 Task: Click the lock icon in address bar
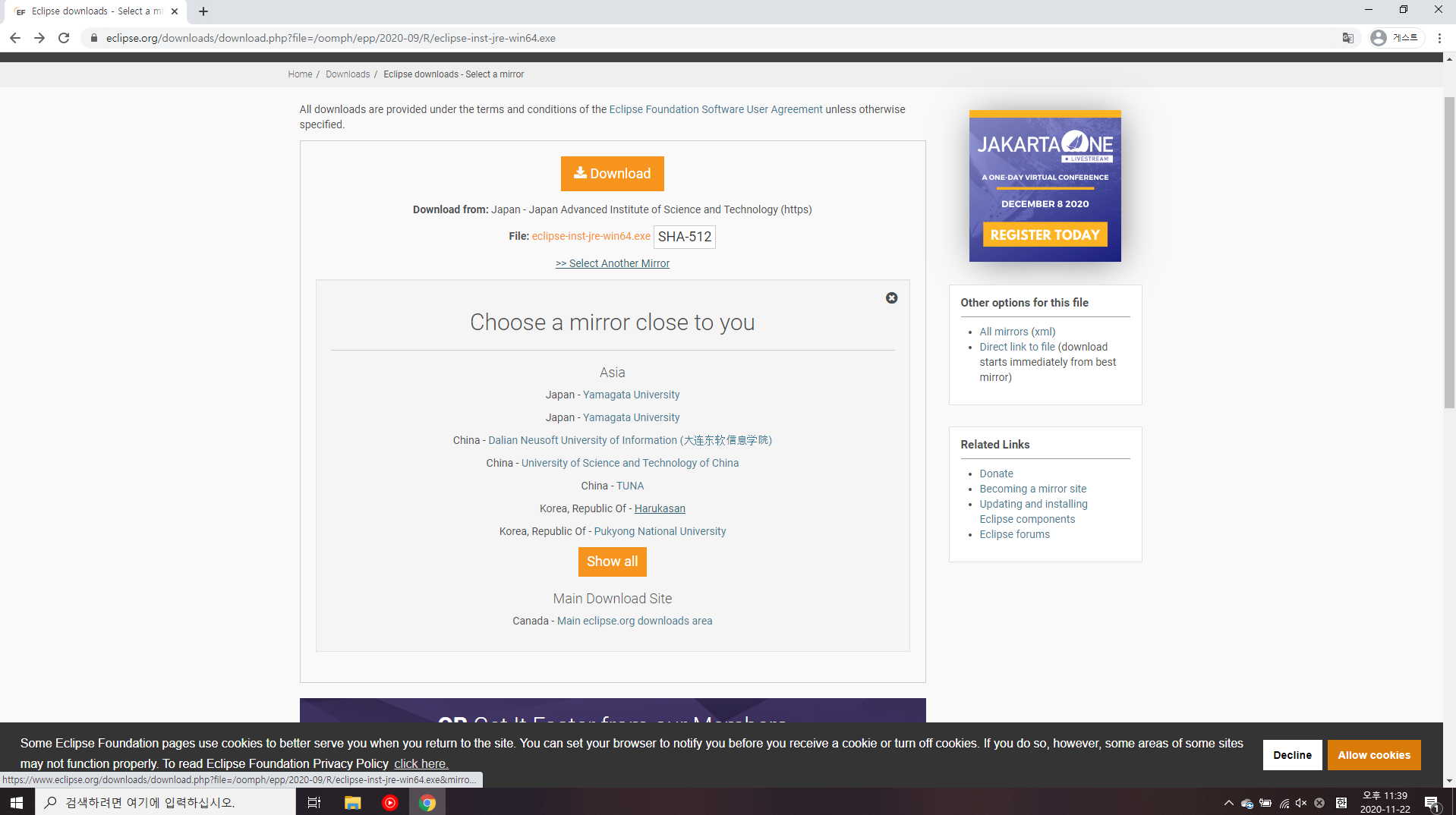pyautogui.click(x=94, y=38)
